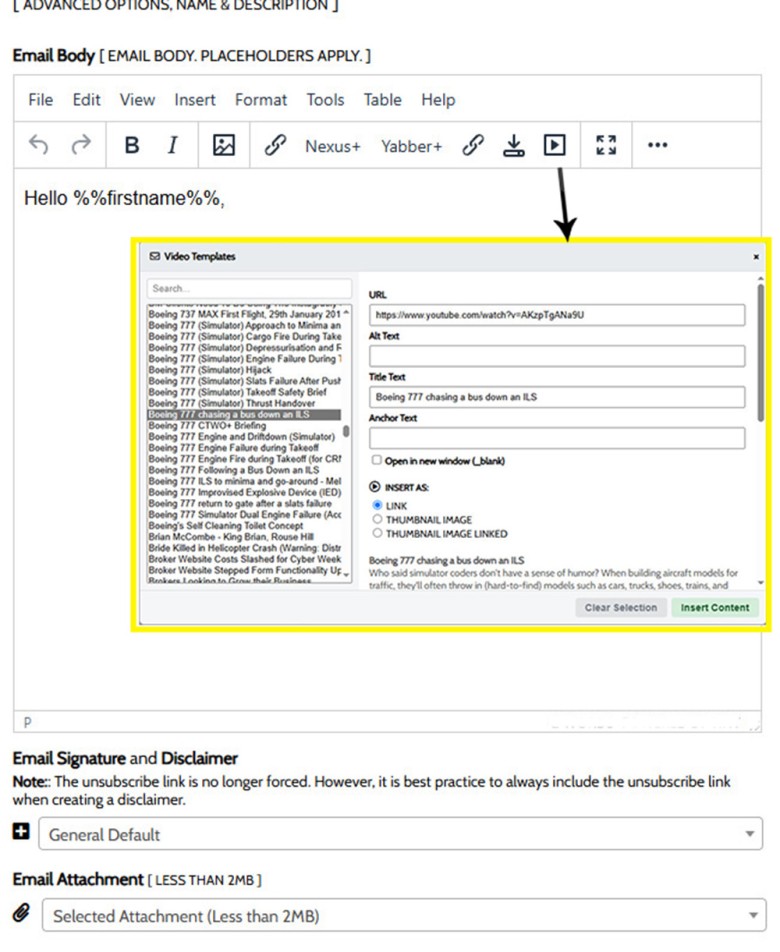Open the video templates play icon

[554, 145]
